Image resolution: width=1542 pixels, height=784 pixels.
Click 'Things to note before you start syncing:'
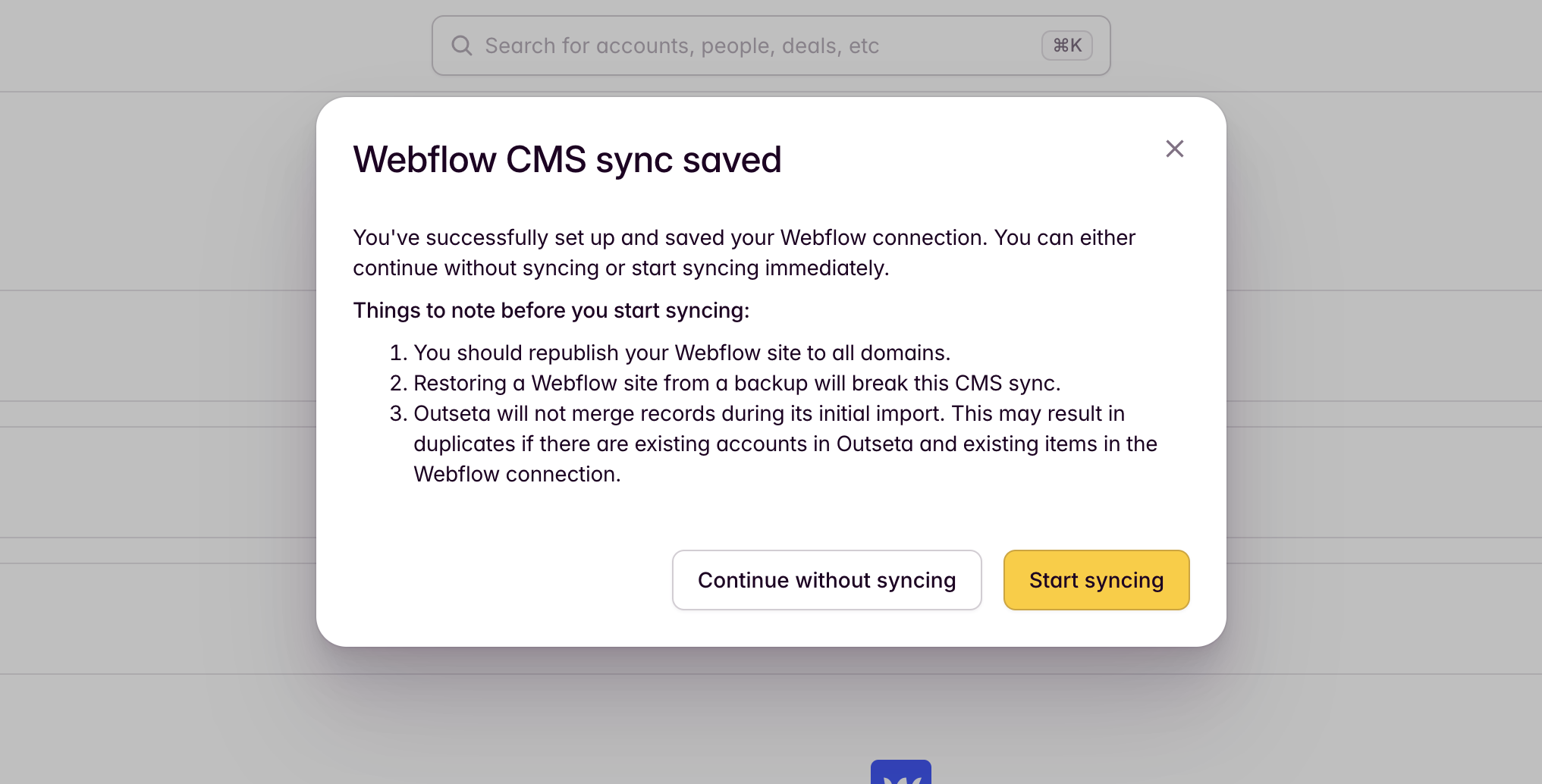tap(551, 310)
